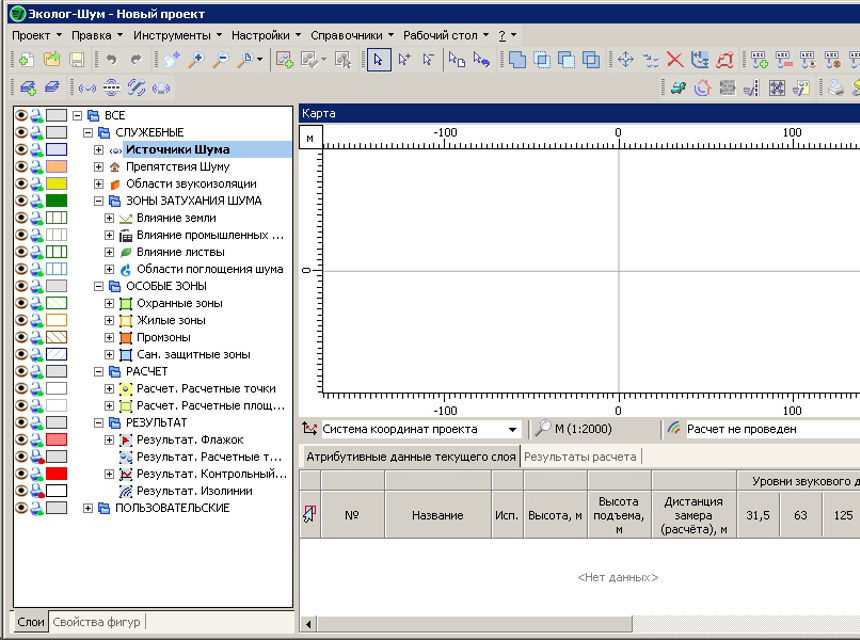Click the red swatch of Результат. Контрольный

tap(56, 473)
